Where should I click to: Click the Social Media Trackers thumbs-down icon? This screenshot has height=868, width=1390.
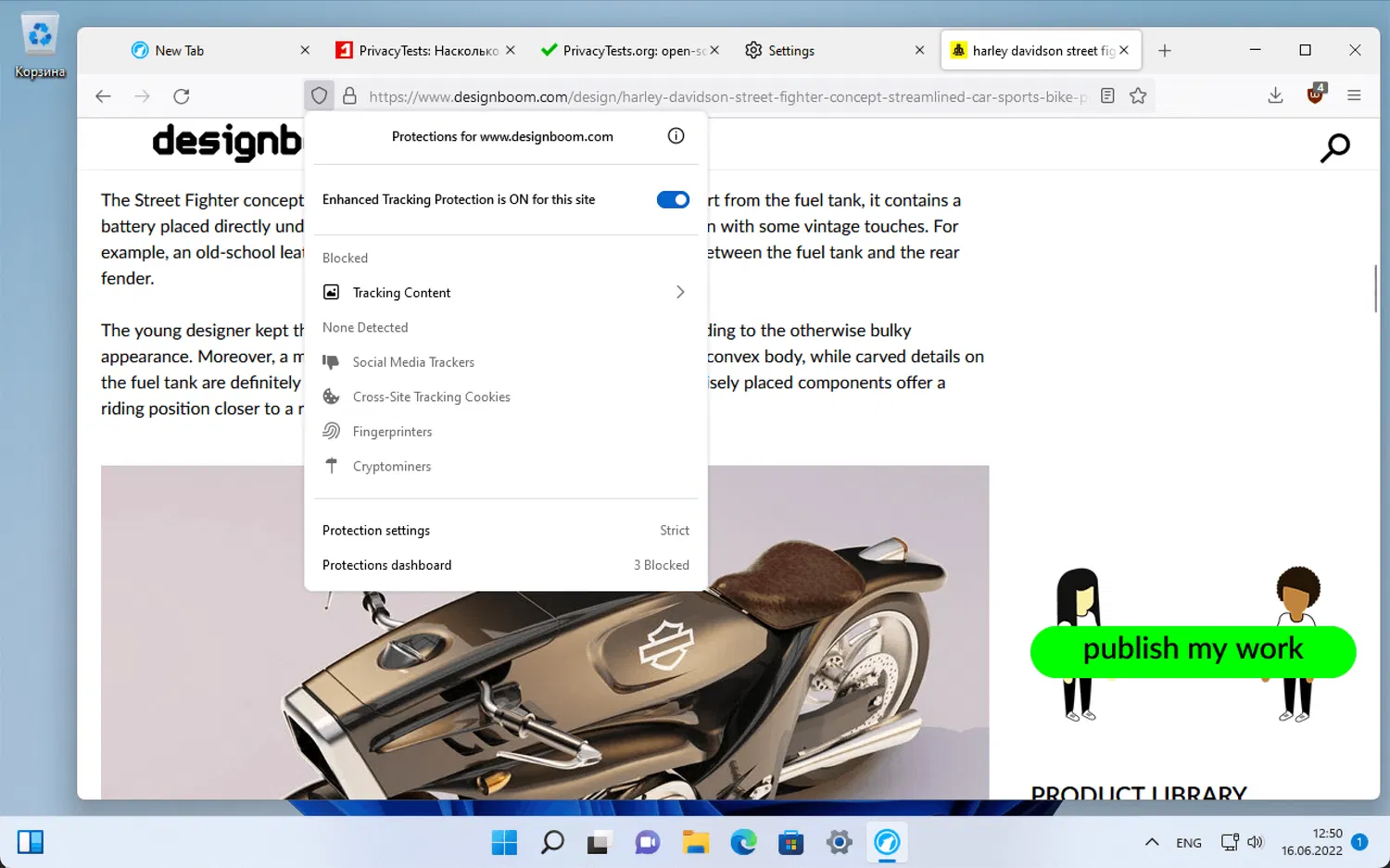click(331, 362)
